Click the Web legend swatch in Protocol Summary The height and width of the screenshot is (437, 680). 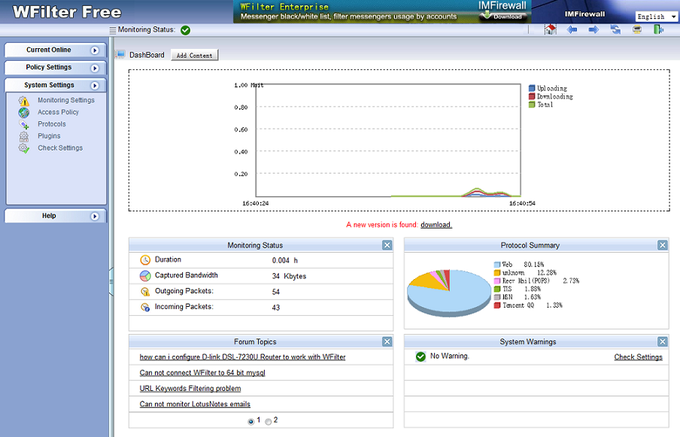coord(497,264)
